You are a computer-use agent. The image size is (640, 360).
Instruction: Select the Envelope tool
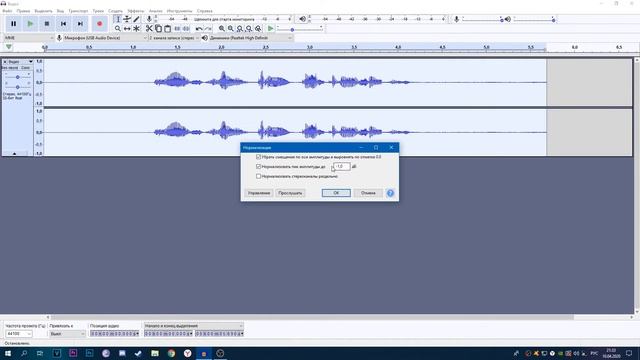tap(127, 19)
